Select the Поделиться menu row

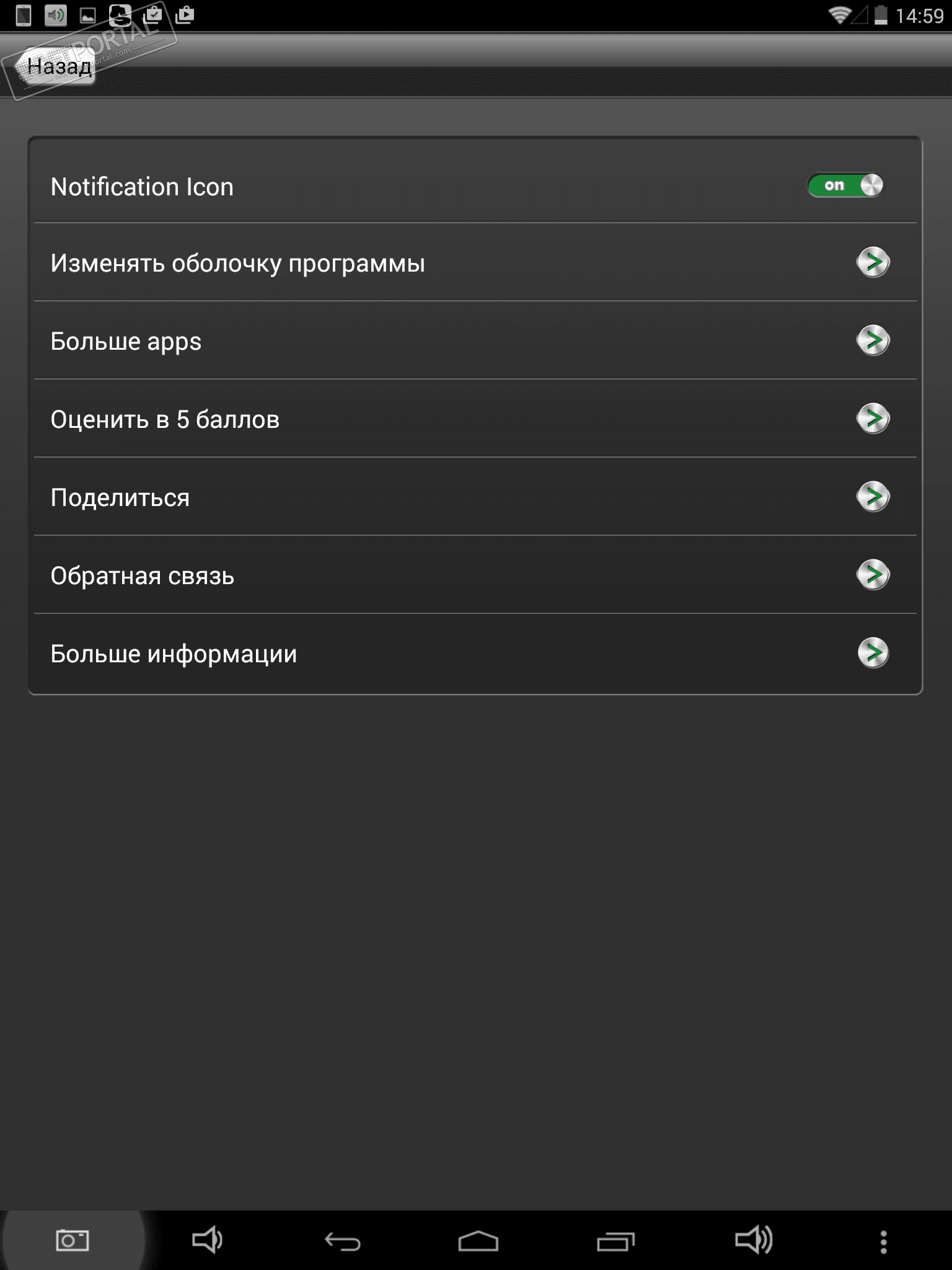tap(120, 498)
